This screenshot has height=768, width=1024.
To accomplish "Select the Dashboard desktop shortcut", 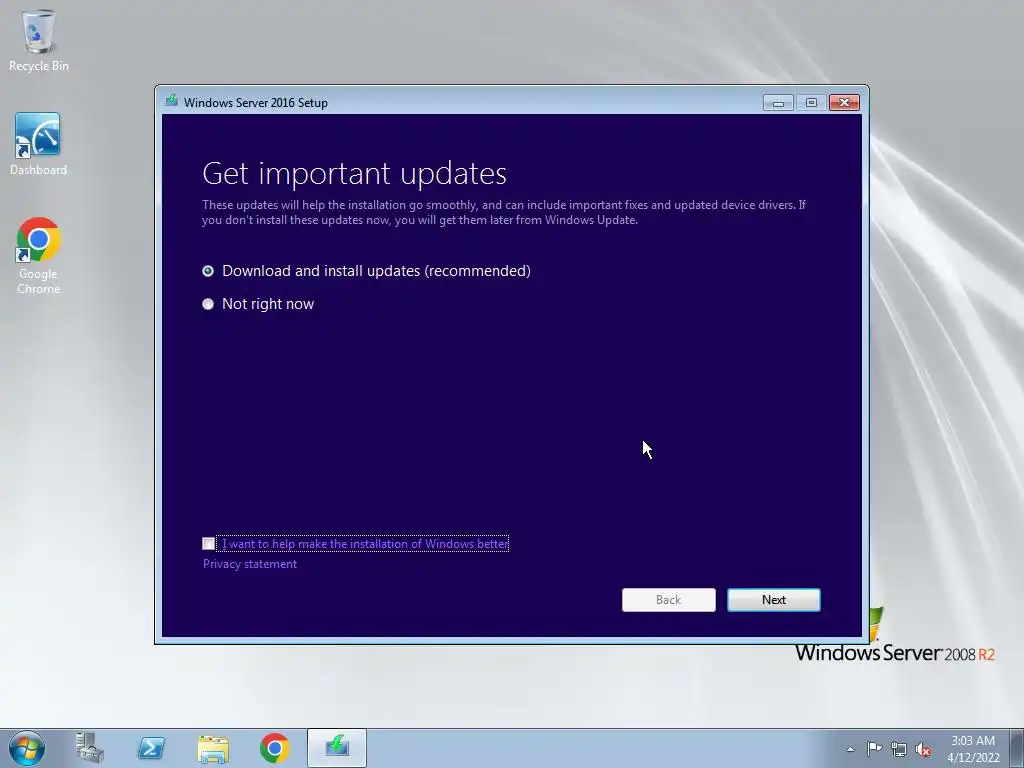I will coord(39,144).
